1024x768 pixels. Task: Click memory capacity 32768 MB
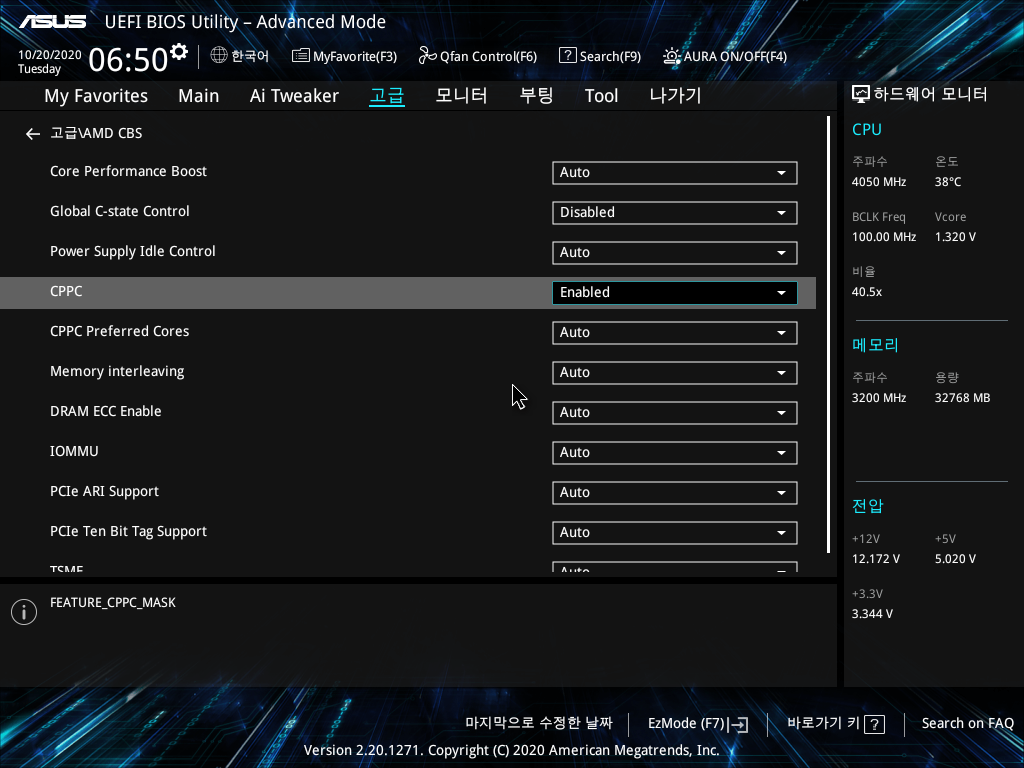click(962, 398)
